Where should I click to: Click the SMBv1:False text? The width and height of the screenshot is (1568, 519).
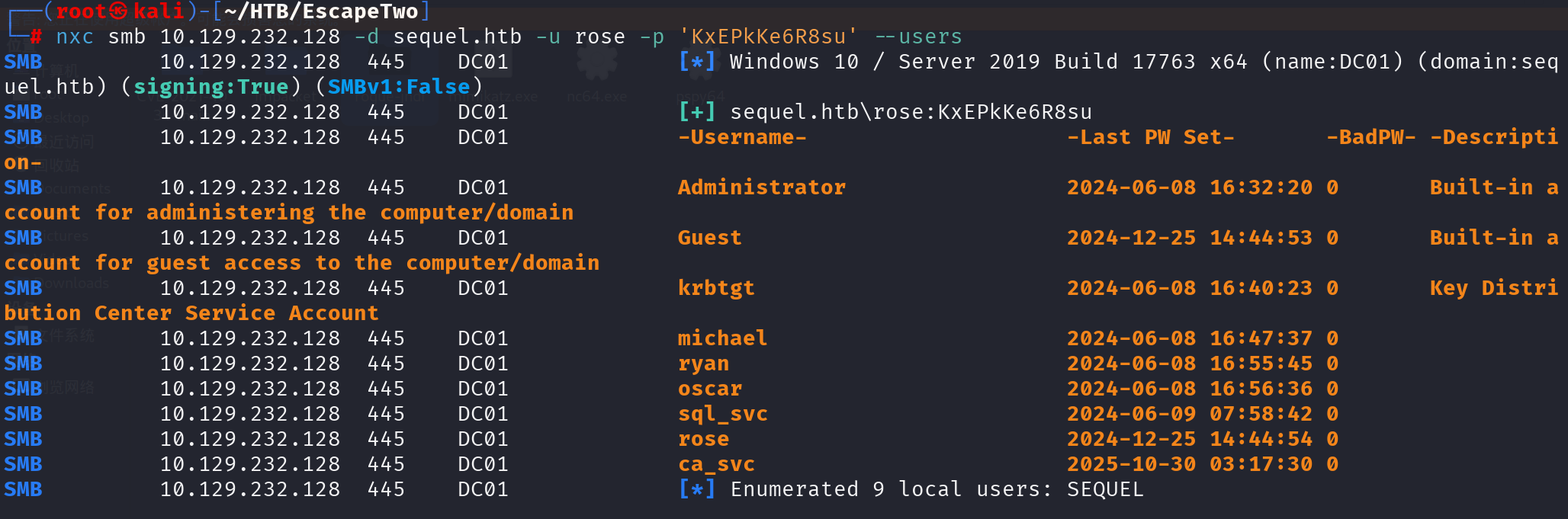point(399,87)
